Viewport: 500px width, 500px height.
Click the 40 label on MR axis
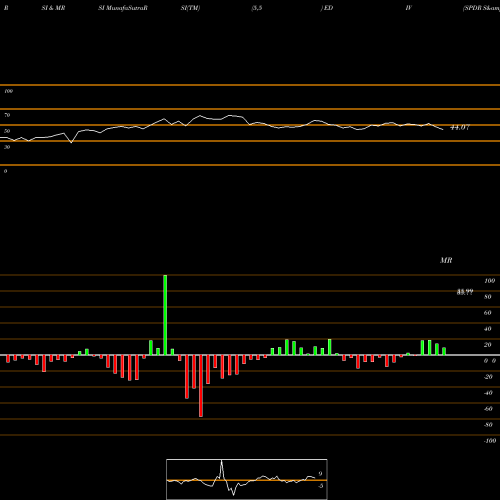(x=488, y=329)
